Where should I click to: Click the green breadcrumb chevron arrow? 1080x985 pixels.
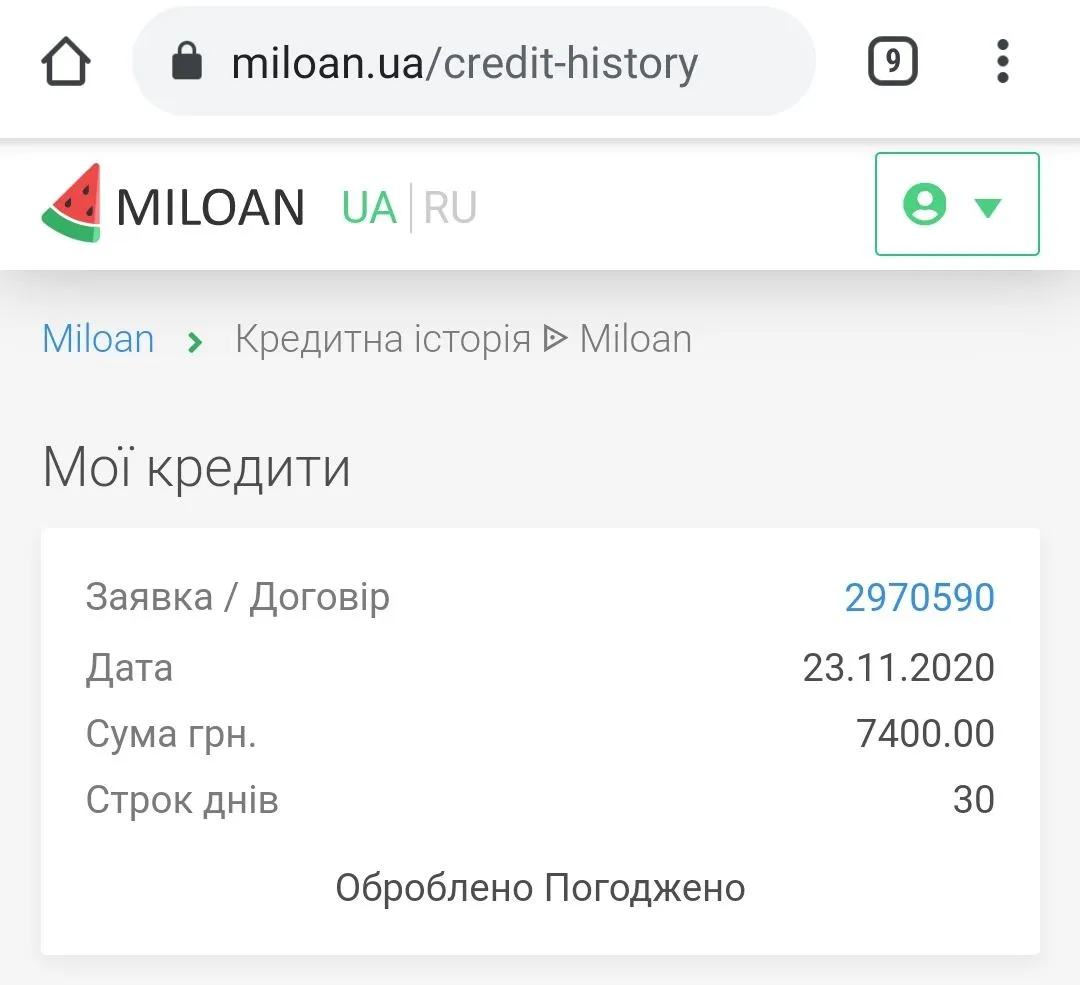coord(195,343)
